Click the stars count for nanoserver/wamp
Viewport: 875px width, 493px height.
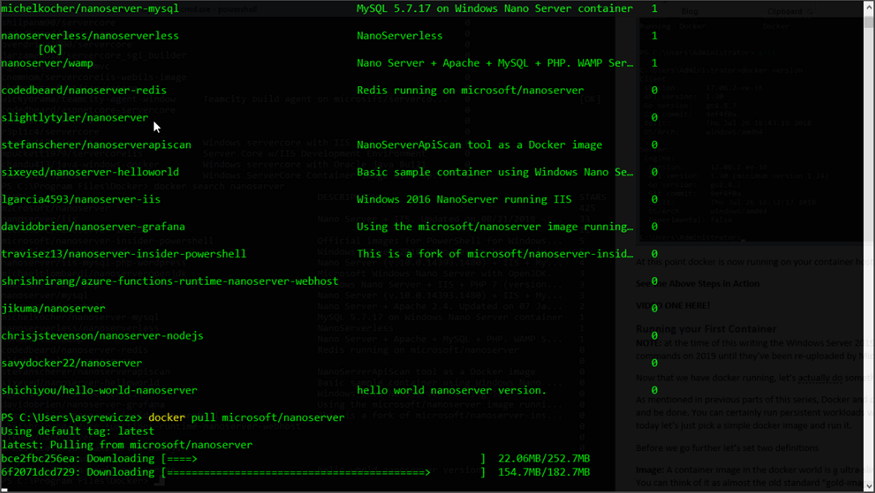click(x=654, y=63)
